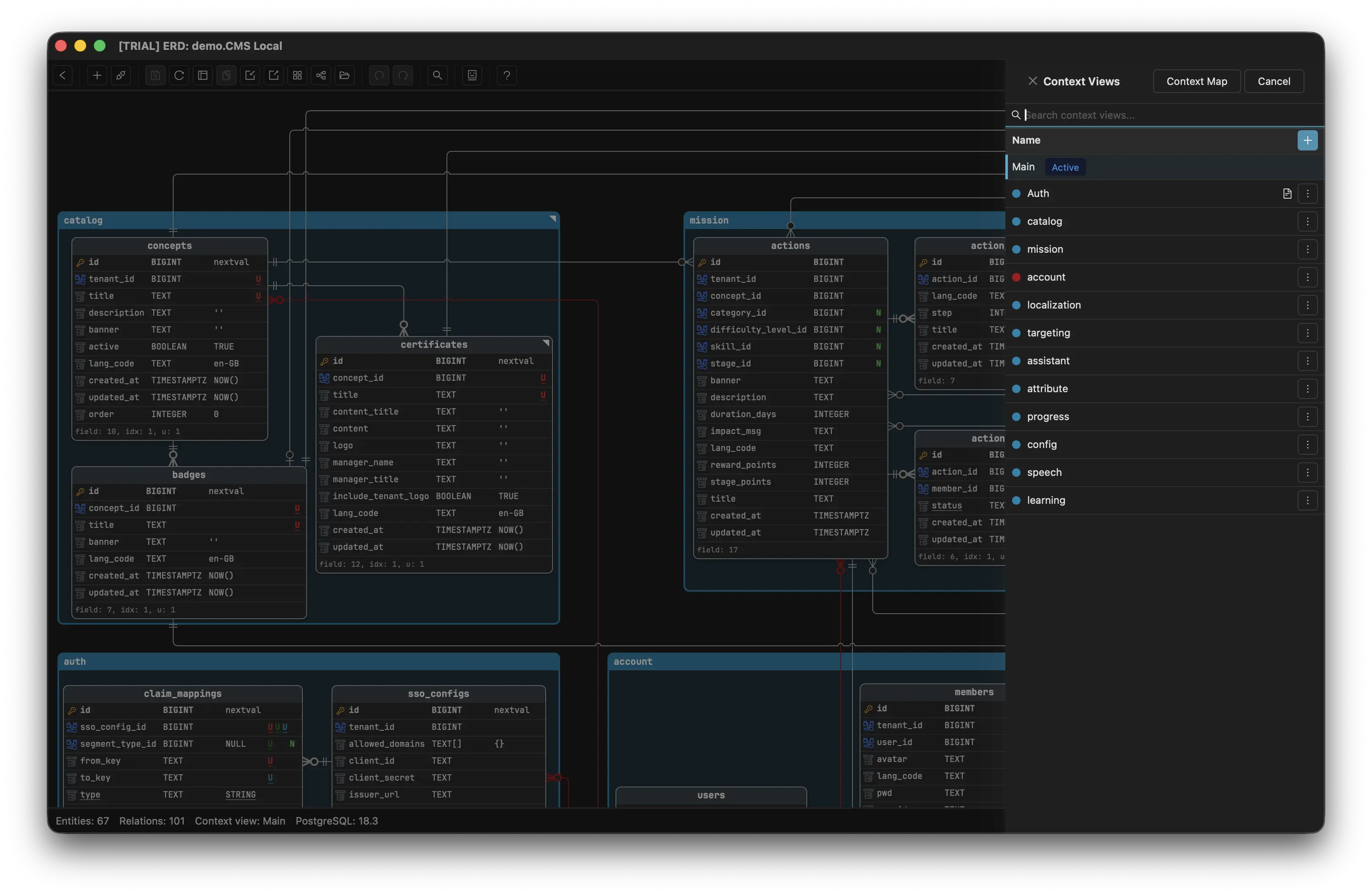Click the import arrow-into-box toolbar icon
This screenshot has width=1372, height=896.
(x=250, y=75)
